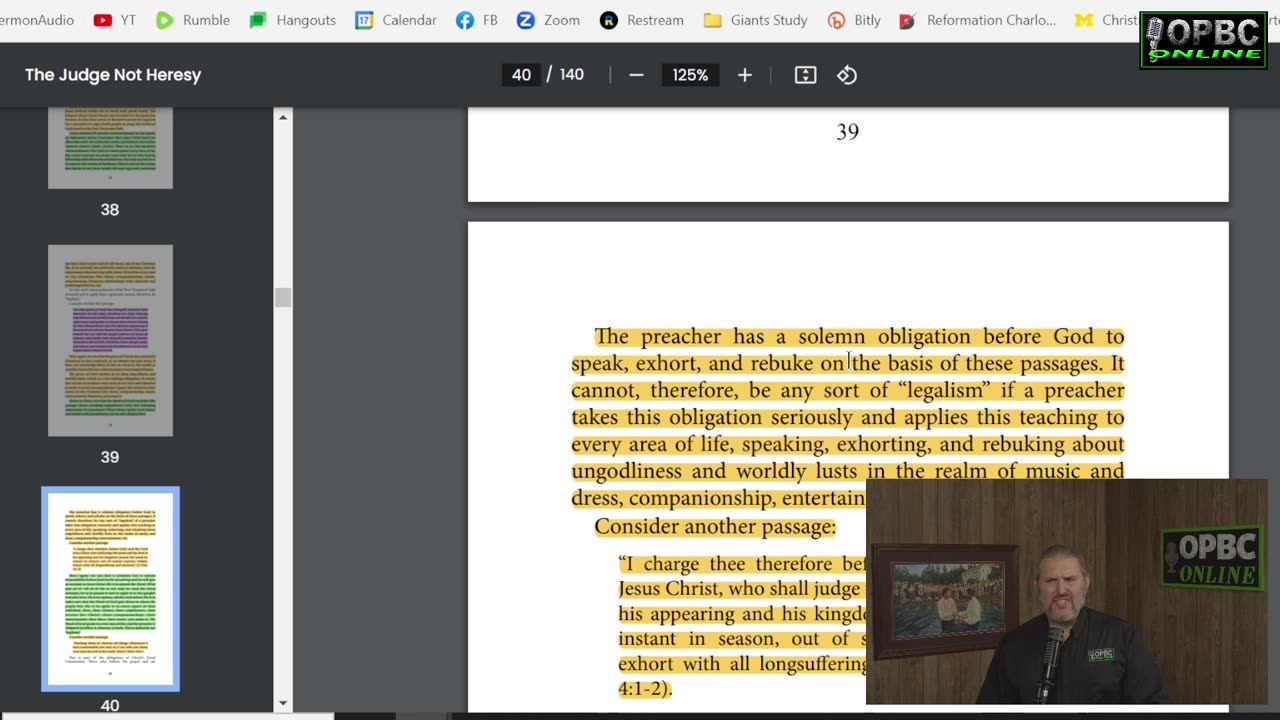Click the Facebook round icon
The width and height of the screenshot is (1280, 720).
(x=465, y=20)
